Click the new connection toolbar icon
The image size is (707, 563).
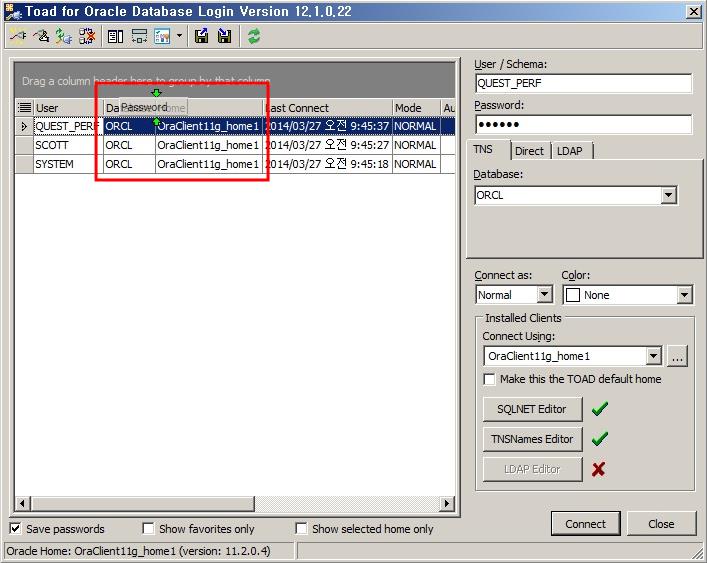(x=17, y=36)
